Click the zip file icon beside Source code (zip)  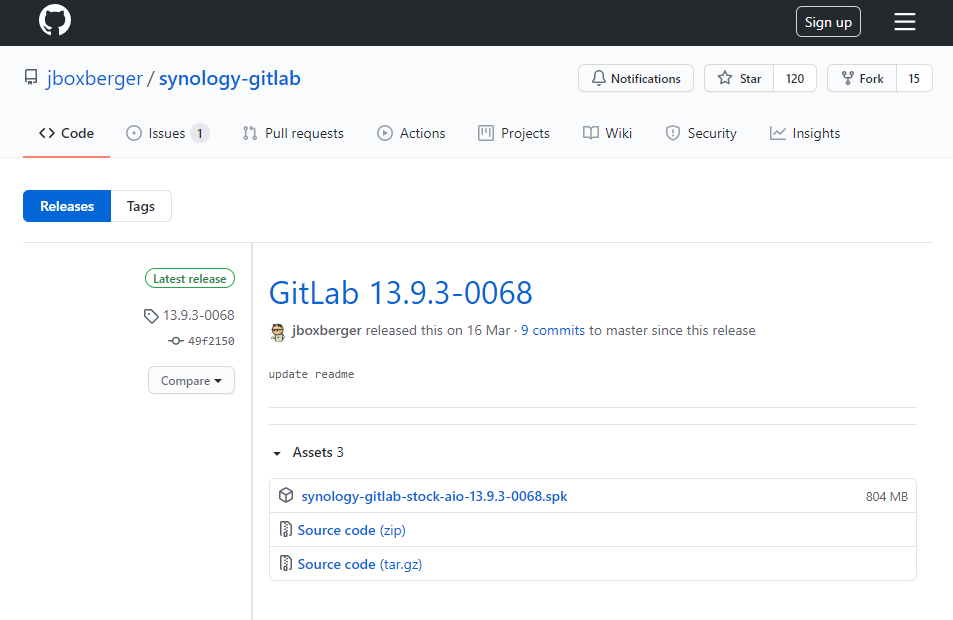(286, 529)
